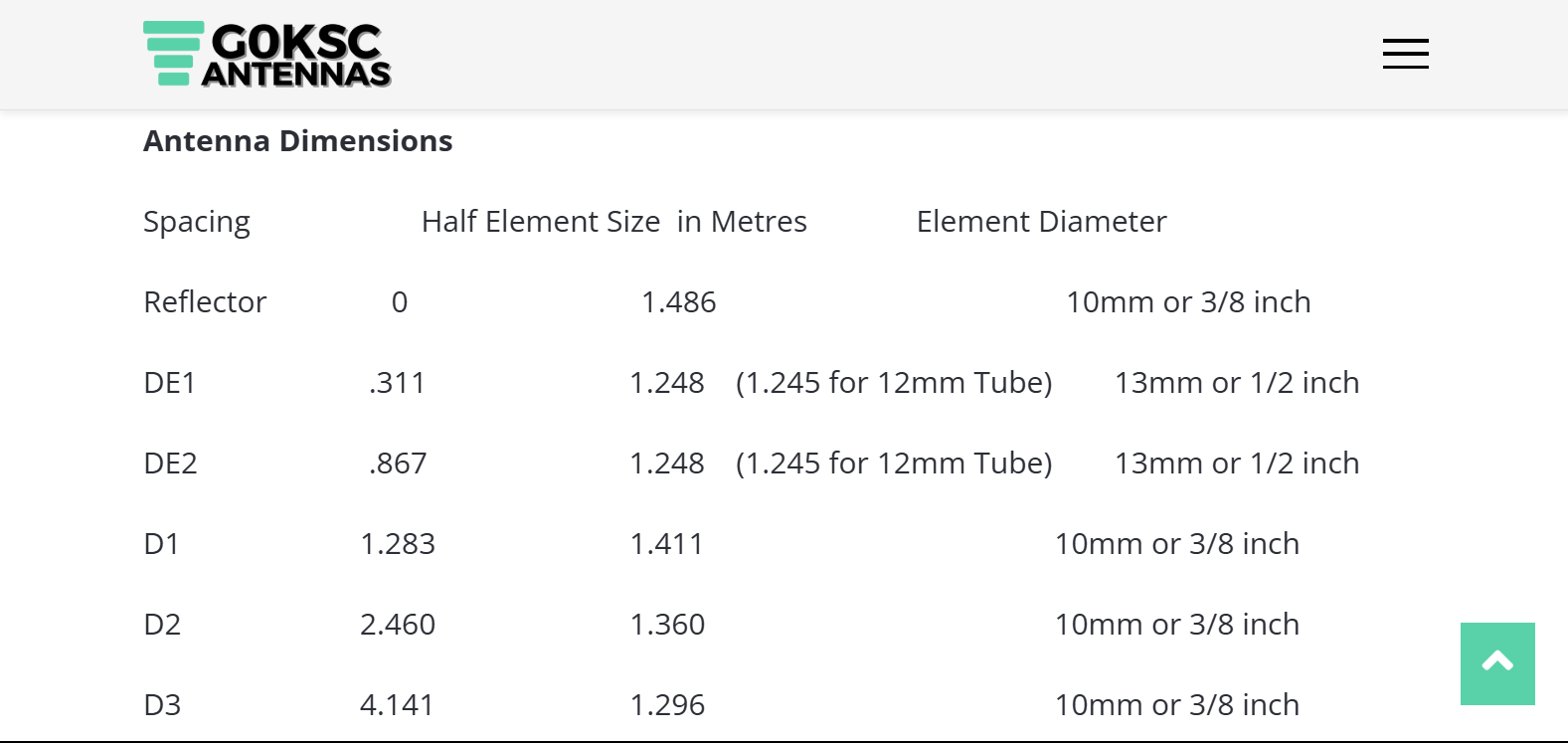
Task: Click the Element Diameter column header
Action: [1041, 222]
